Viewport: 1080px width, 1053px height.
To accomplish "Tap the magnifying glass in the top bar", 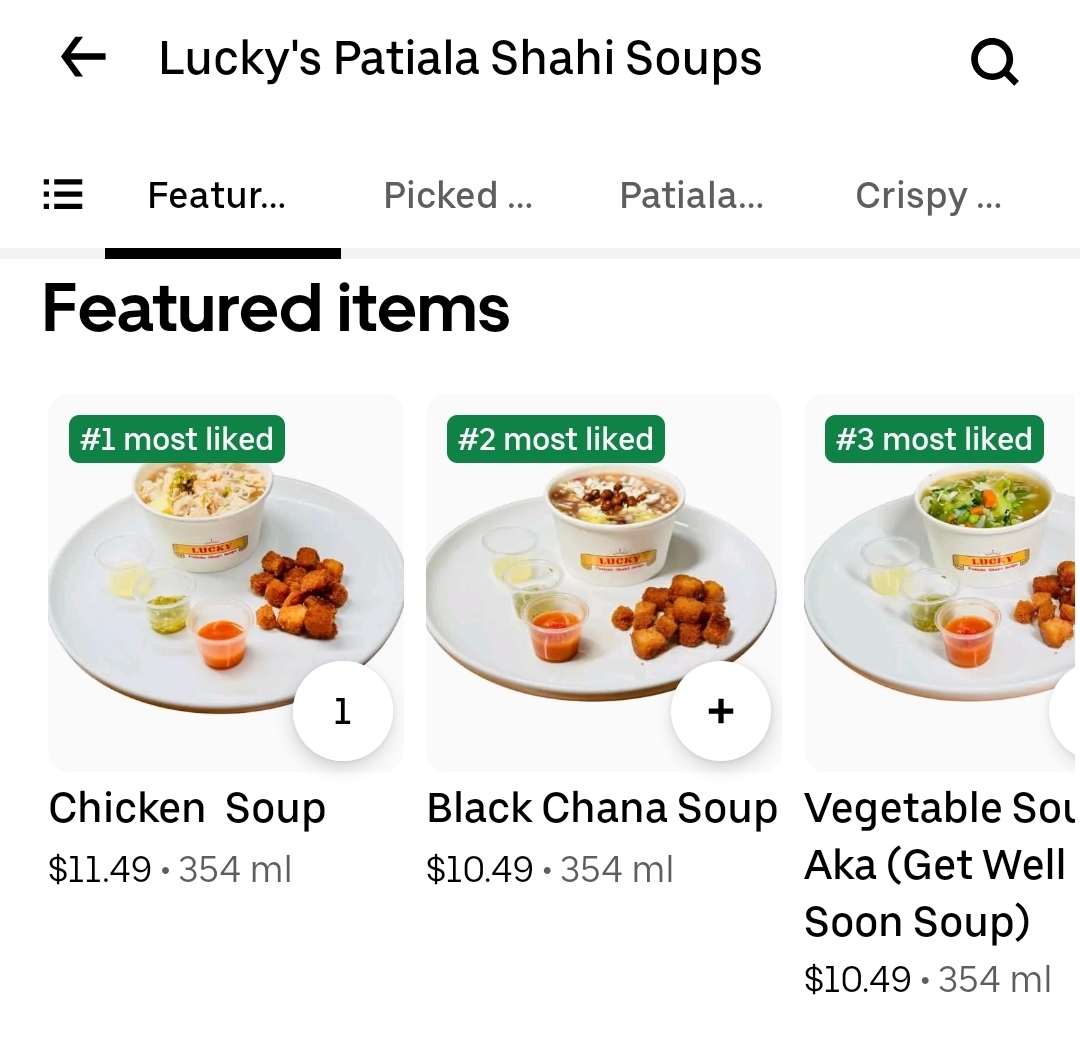I will (x=994, y=60).
